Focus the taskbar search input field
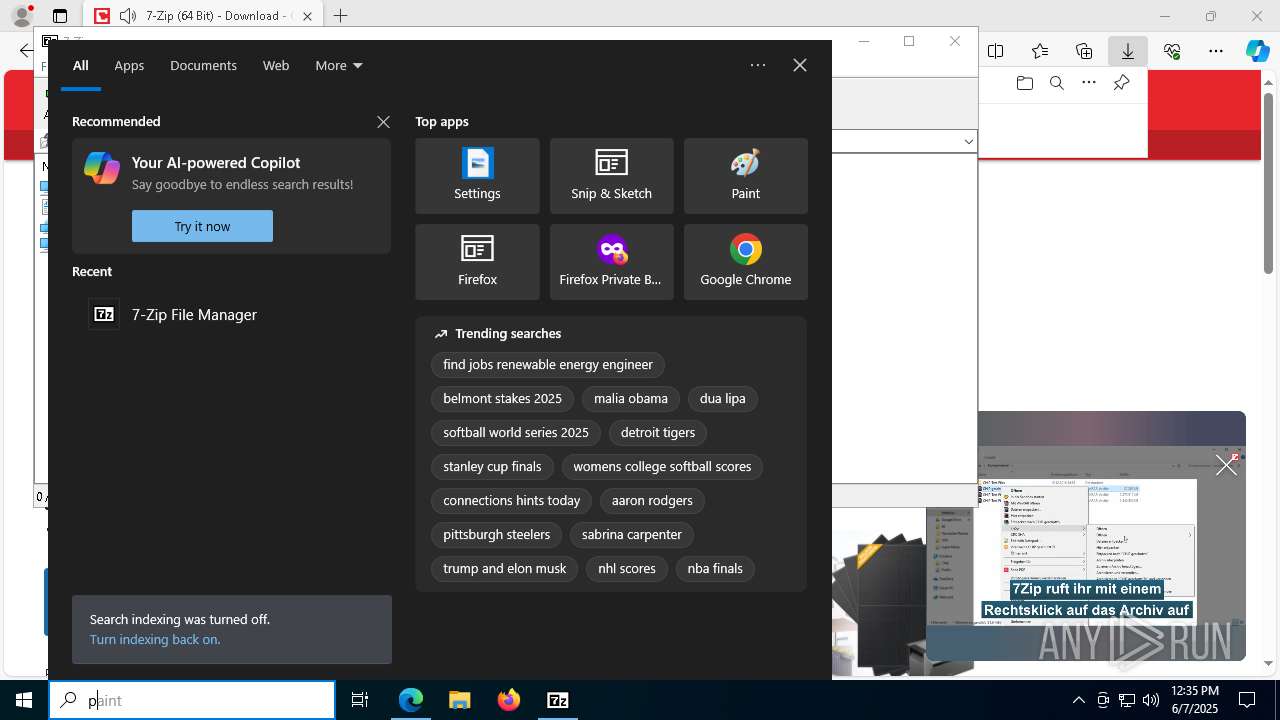The width and height of the screenshot is (1280, 720). [x=192, y=700]
